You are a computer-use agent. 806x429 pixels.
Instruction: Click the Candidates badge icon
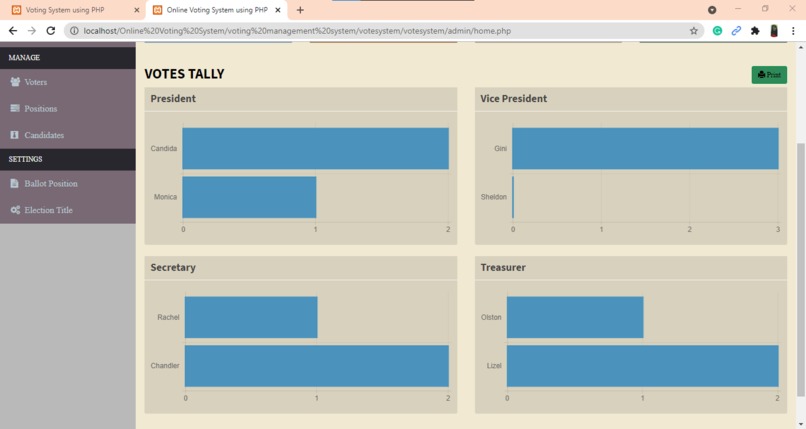coord(14,135)
